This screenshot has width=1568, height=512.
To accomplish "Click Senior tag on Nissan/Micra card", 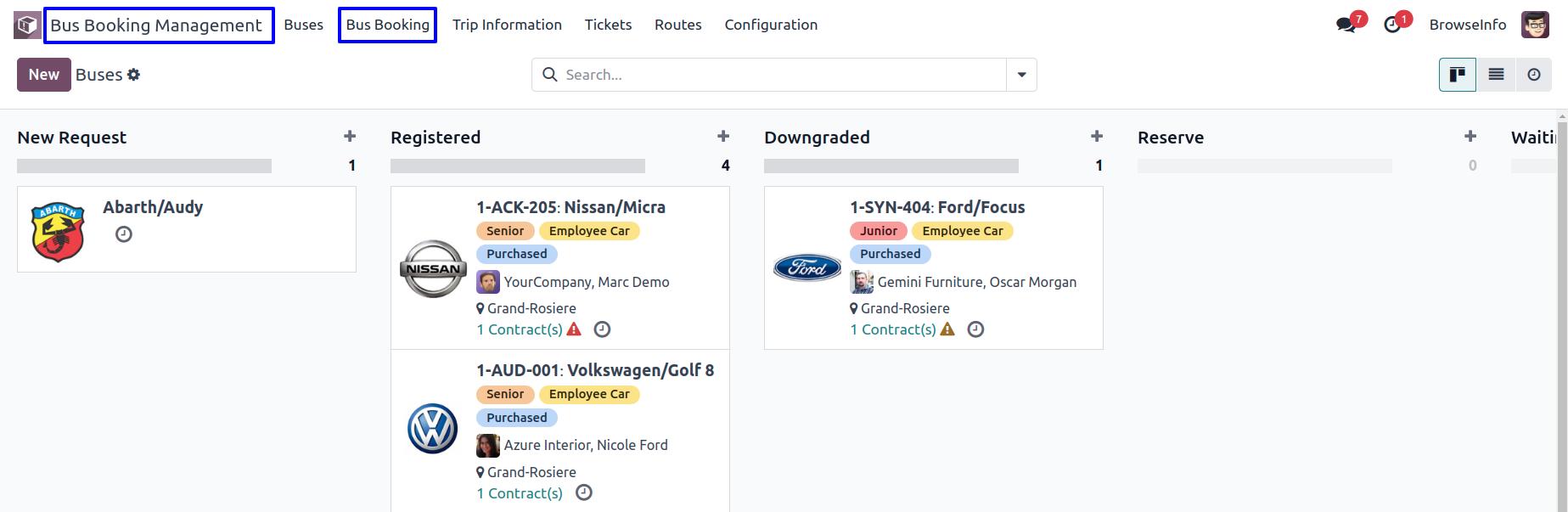I will (505, 231).
